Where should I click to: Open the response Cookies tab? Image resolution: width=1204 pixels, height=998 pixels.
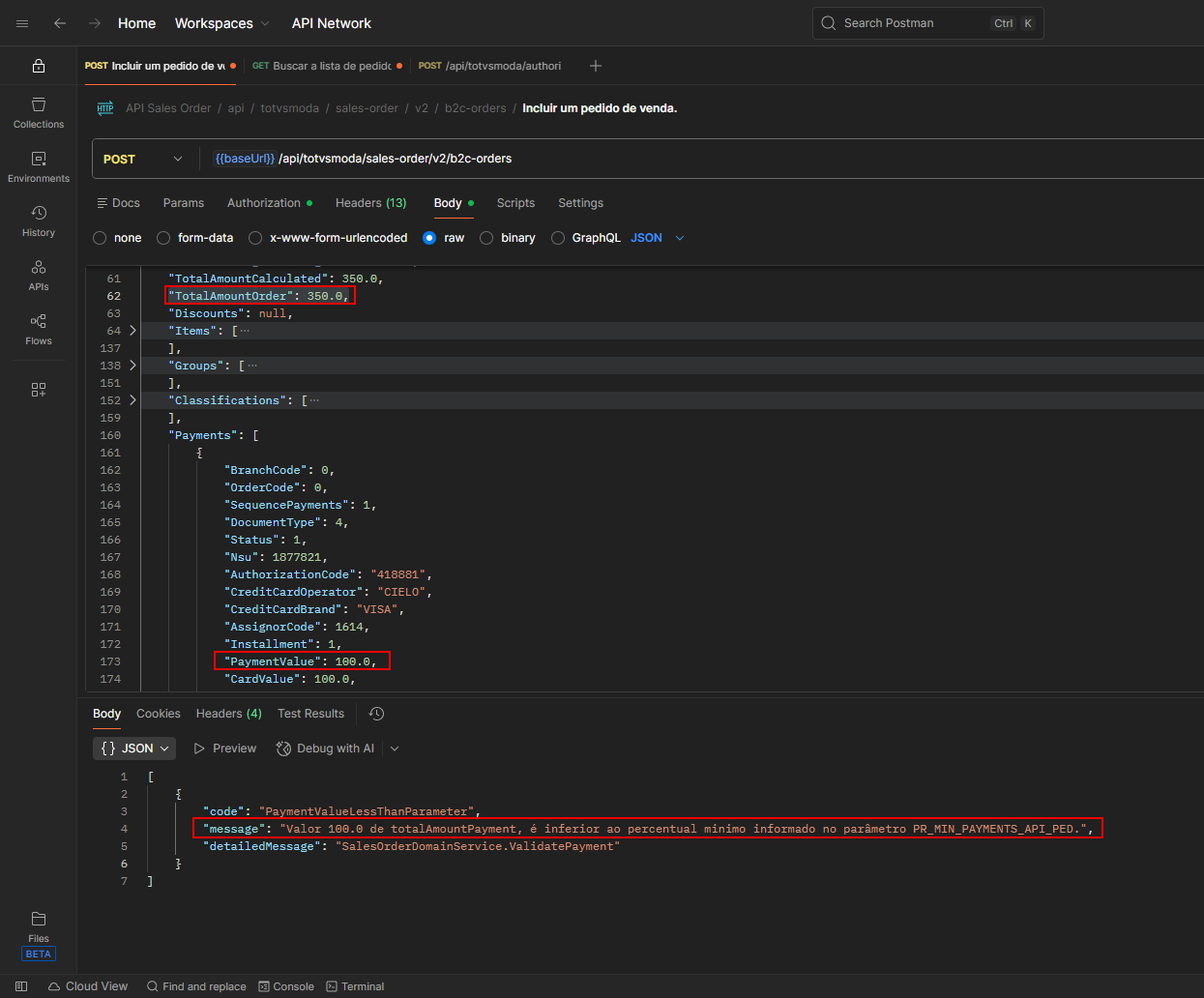click(x=159, y=714)
